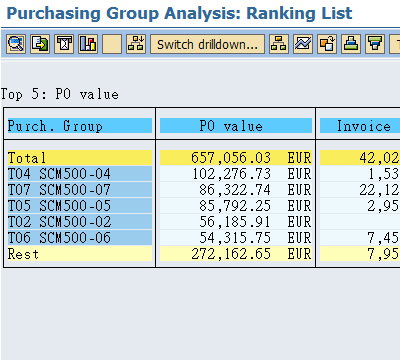Select row T06 SCM500-06
This screenshot has width=400, height=360.
tap(80, 238)
